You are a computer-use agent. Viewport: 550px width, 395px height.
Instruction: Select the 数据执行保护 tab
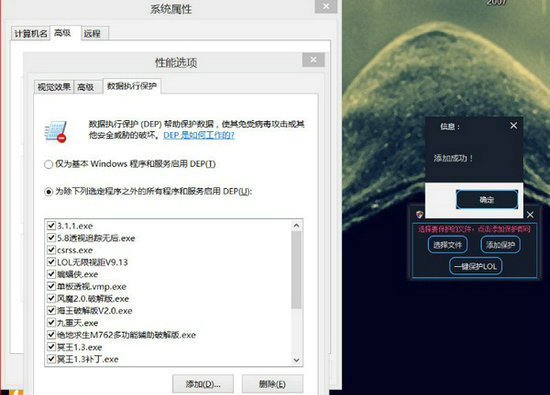132,86
